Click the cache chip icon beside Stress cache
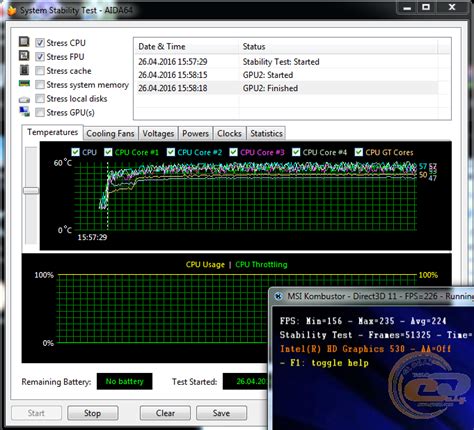 pyautogui.click(x=24, y=70)
